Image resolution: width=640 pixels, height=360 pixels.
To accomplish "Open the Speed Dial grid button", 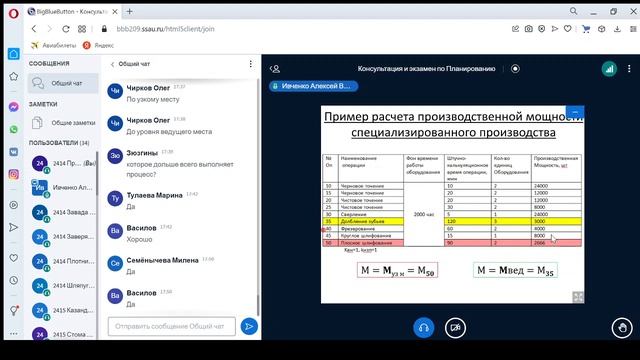I will click(82, 29).
